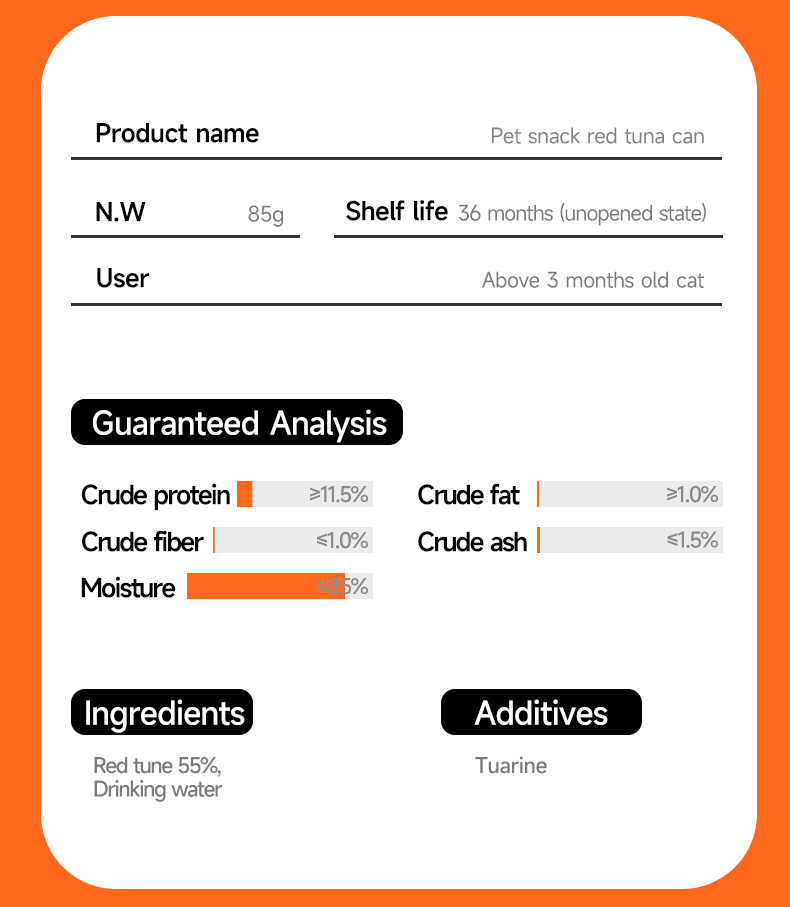The width and height of the screenshot is (790, 907).
Task: Click the Additives heading badge
Action: [x=541, y=712]
